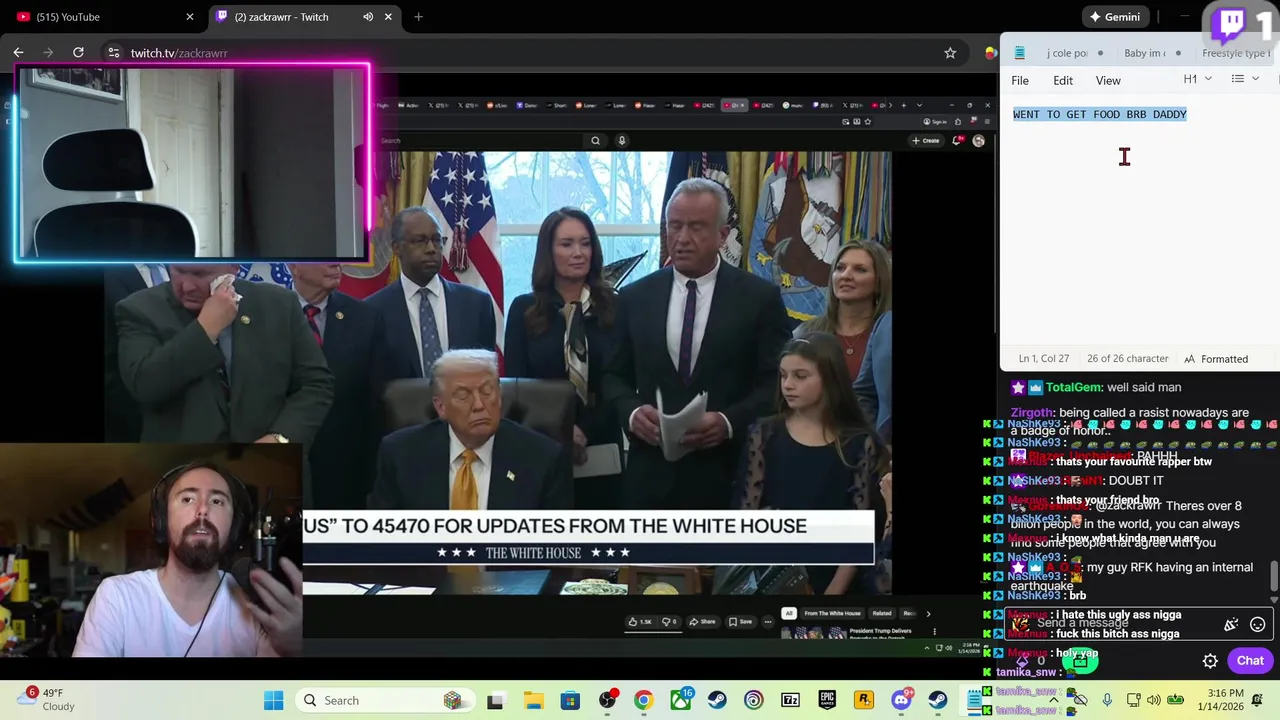Open Notepad Edit menu

point(1063,80)
